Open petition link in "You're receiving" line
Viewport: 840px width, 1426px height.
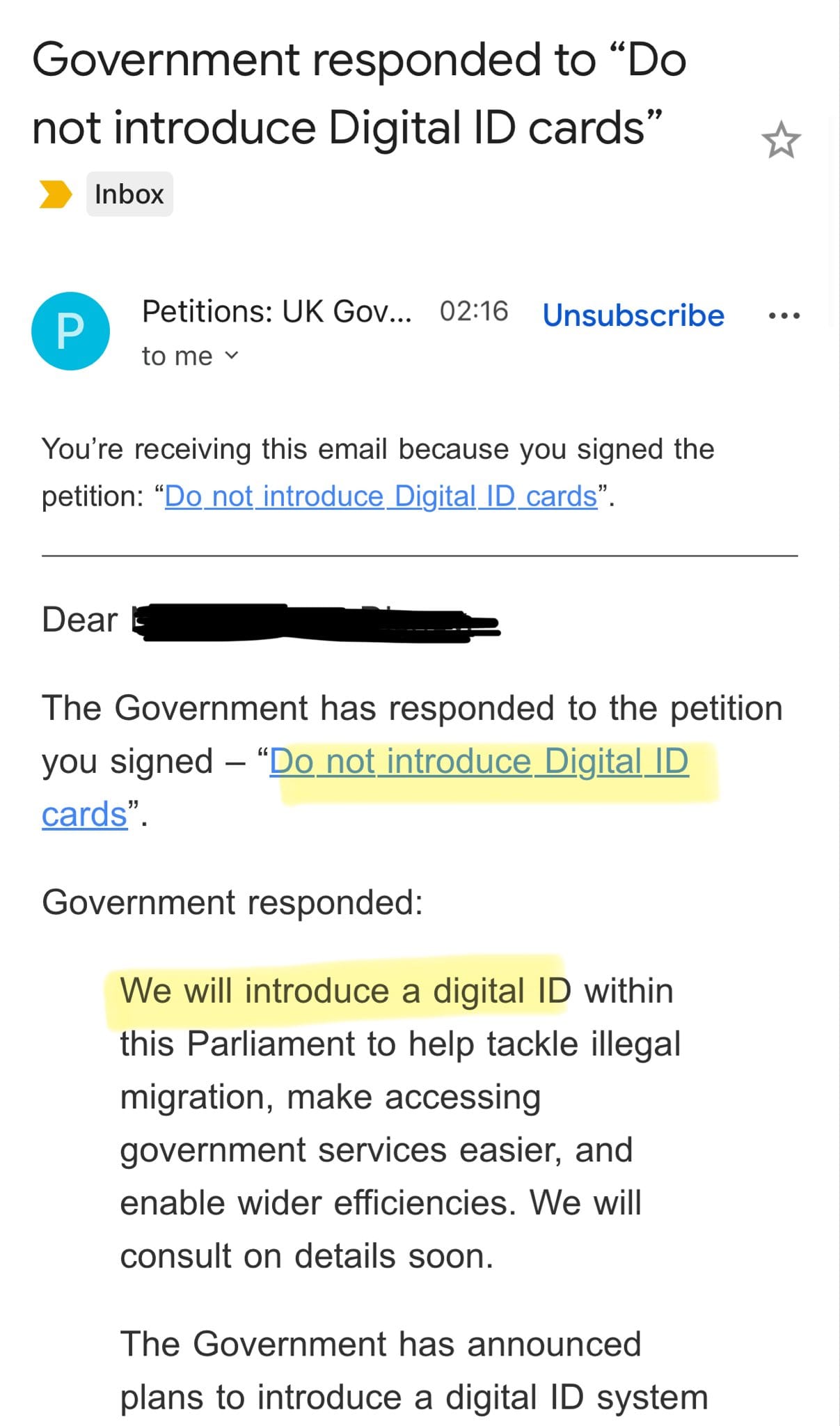tap(381, 496)
